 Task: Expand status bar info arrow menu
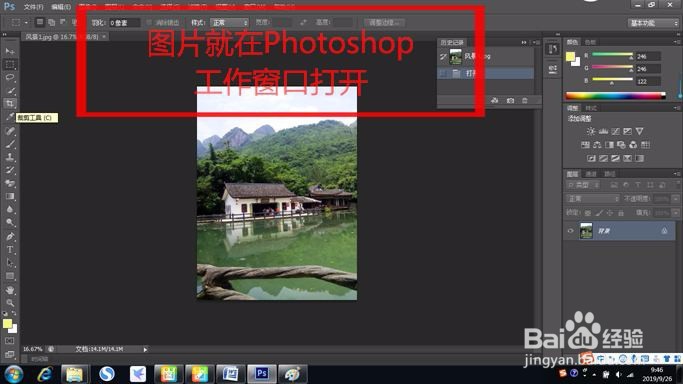point(145,349)
